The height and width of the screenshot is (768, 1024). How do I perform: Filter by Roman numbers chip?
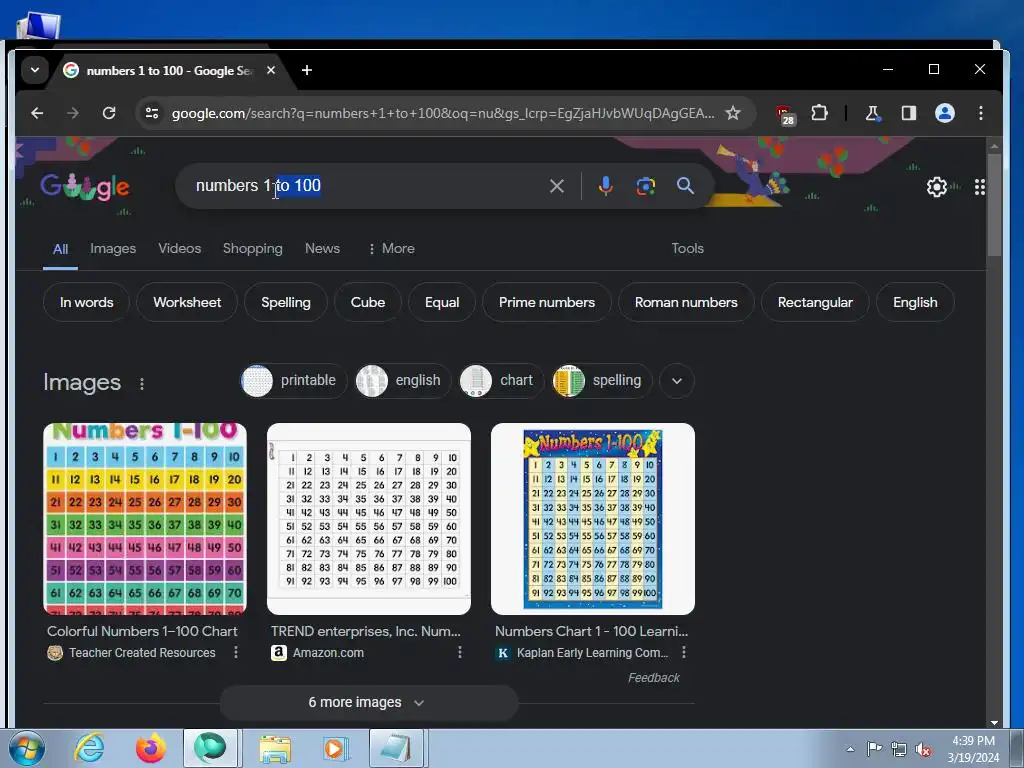coord(686,302)
